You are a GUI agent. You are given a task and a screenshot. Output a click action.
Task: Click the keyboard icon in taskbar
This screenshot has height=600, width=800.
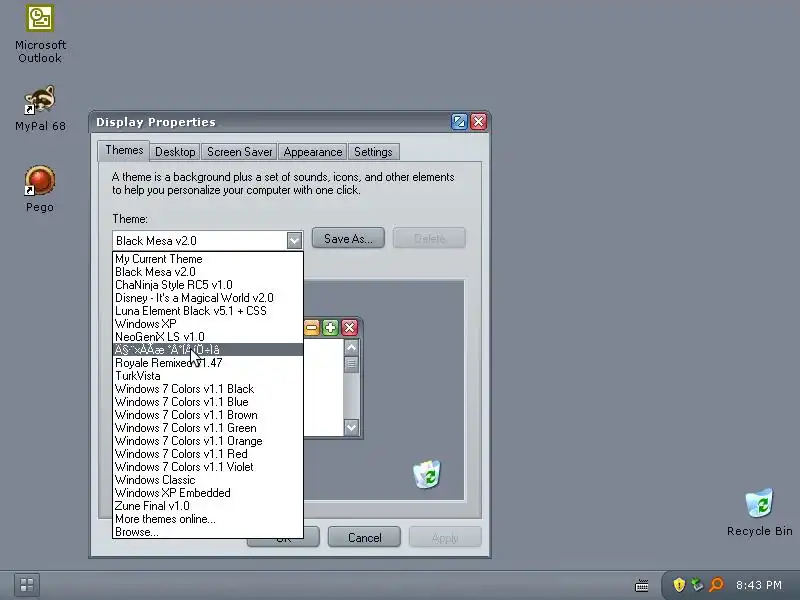coord(641,585)
